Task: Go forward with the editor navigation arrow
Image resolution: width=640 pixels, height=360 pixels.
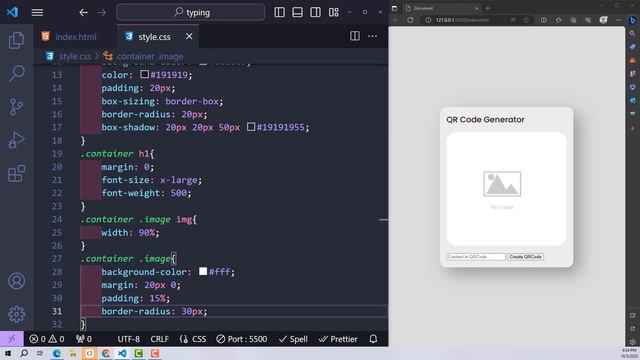Action: pyautogui.click(x=101, y=13)
